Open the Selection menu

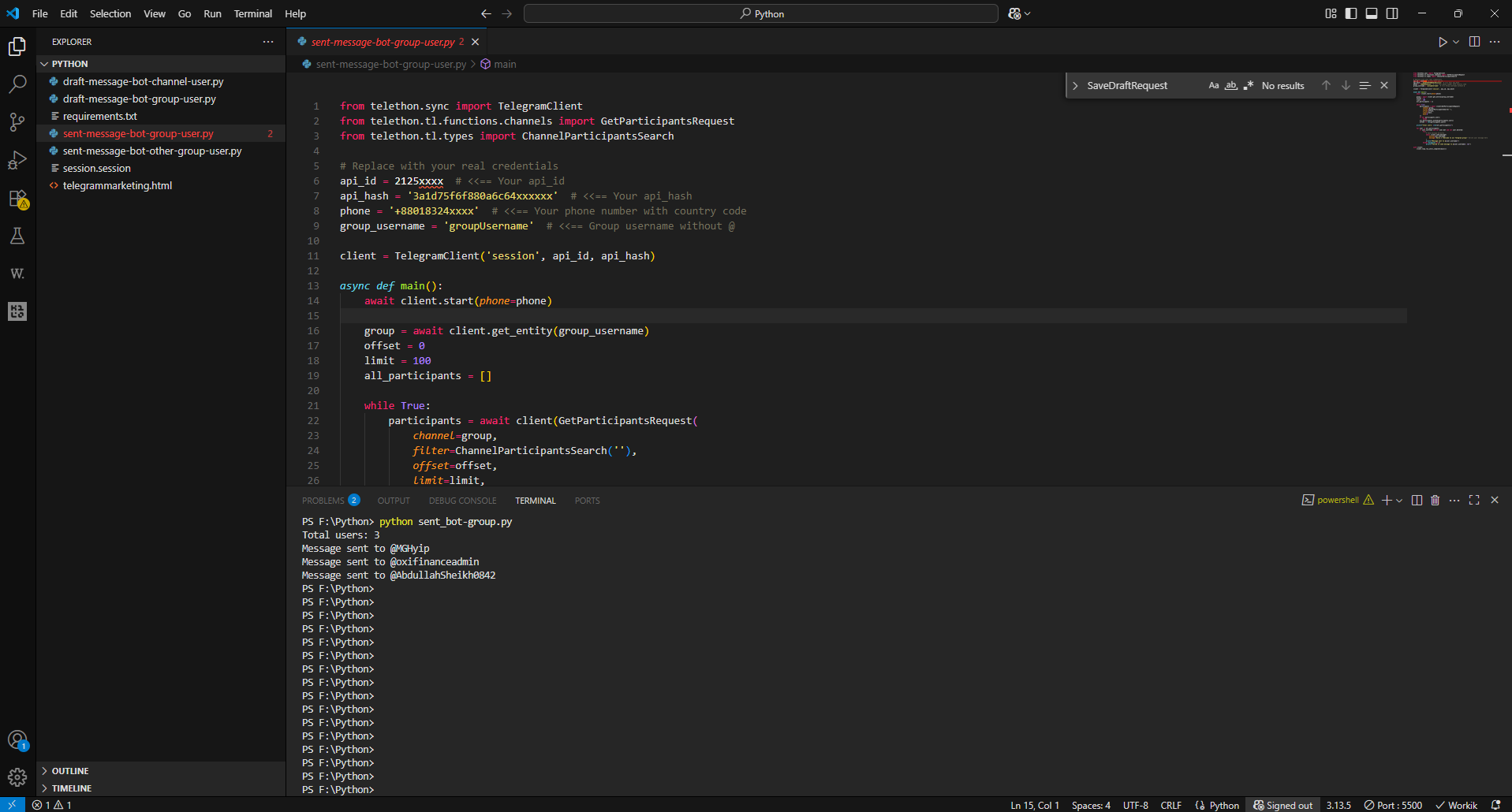coord(110,13)
